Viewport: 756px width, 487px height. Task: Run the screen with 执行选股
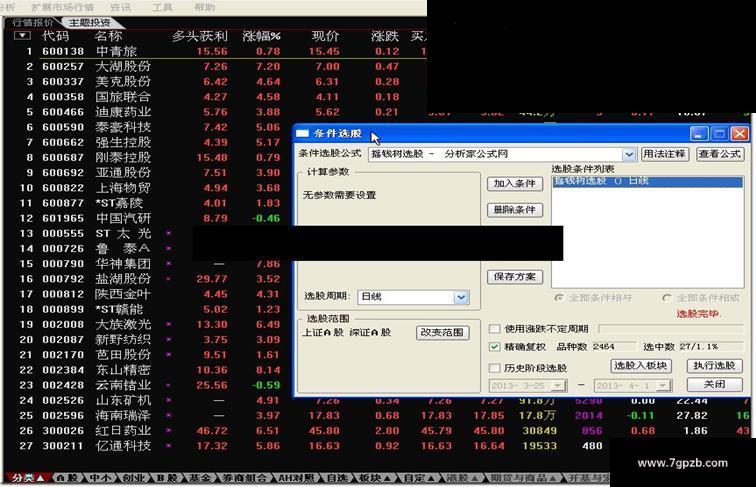(715, 366)
